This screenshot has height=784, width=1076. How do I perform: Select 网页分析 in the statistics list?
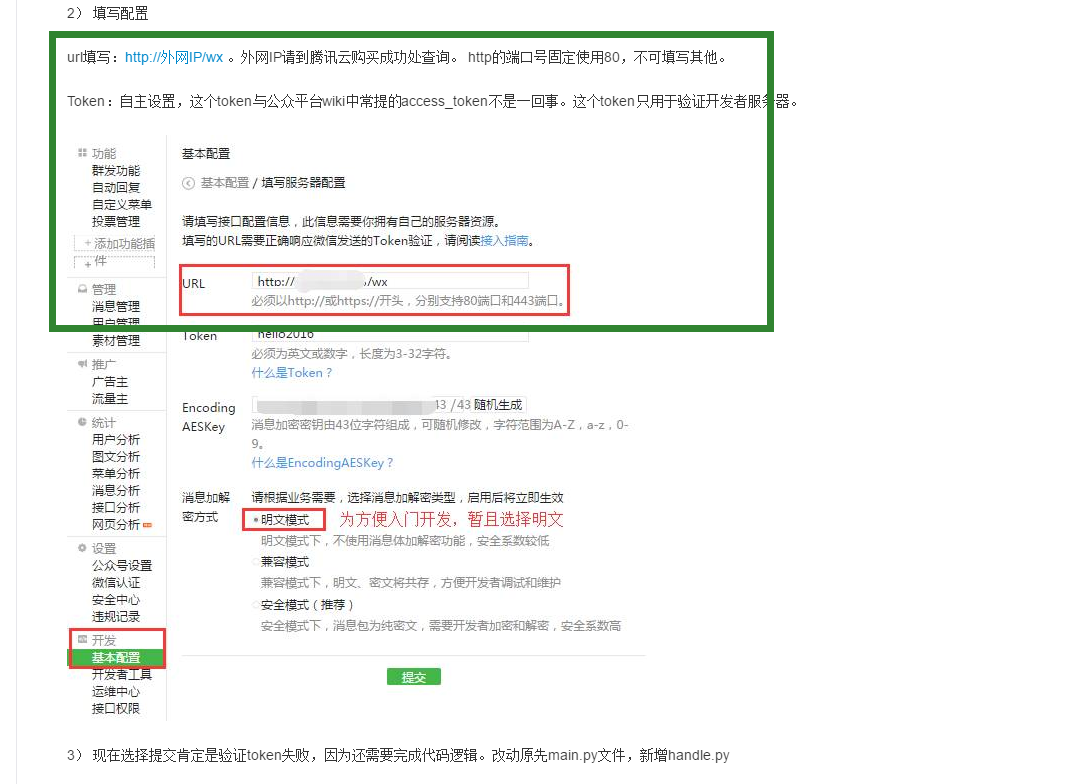tap(117, 525)
